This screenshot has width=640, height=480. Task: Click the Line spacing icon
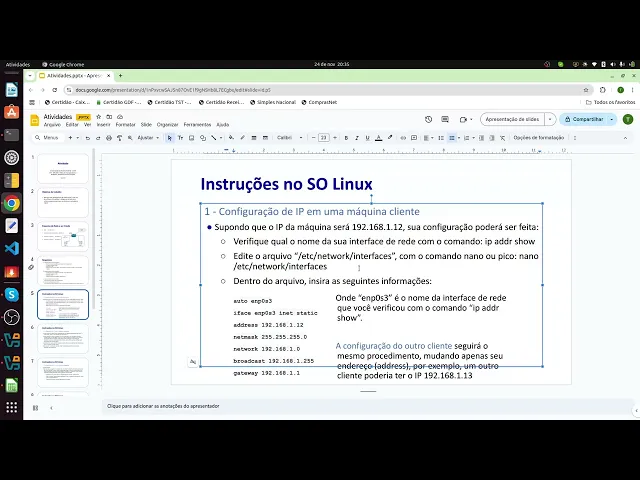pos(441,138)
